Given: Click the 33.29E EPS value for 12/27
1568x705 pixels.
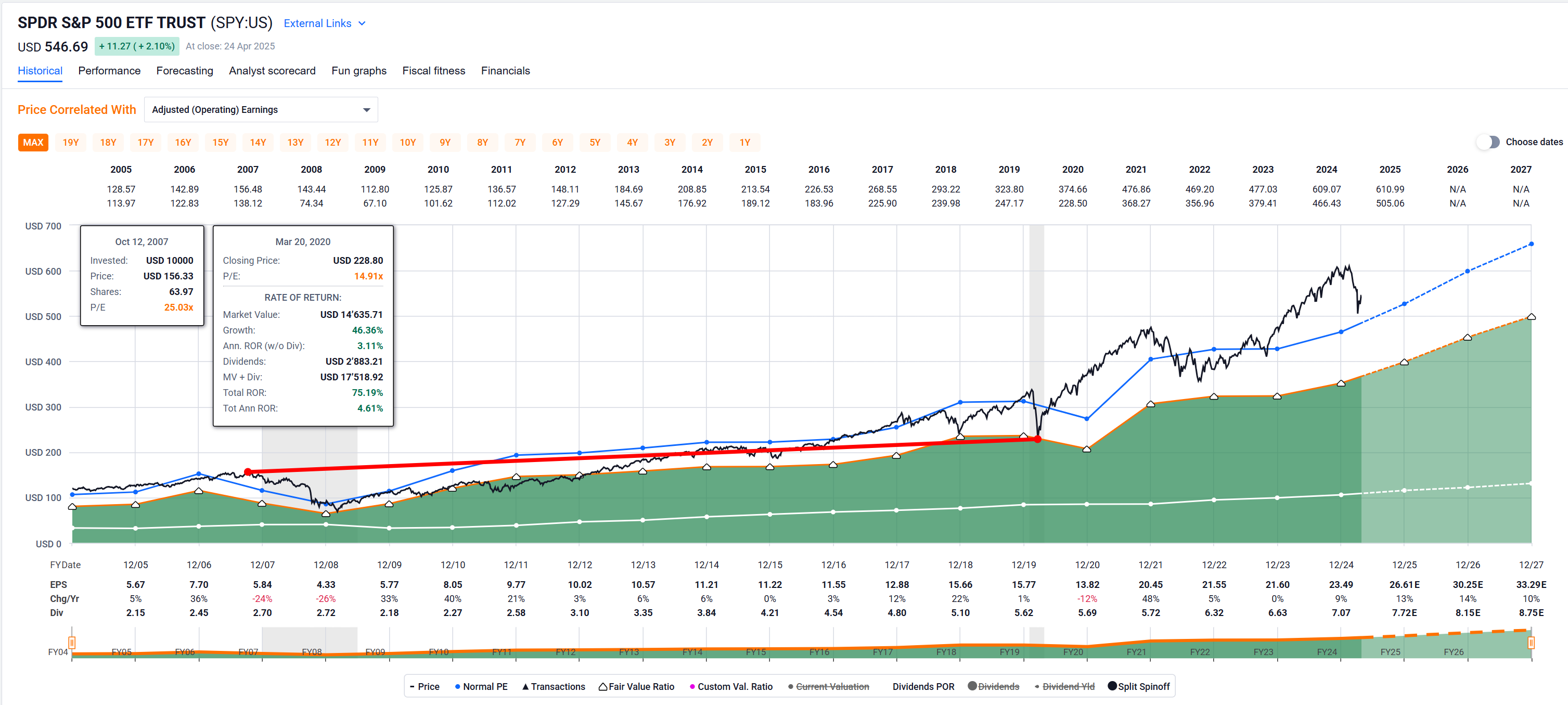Looking at the screenshot, I should coord(1531,584).
